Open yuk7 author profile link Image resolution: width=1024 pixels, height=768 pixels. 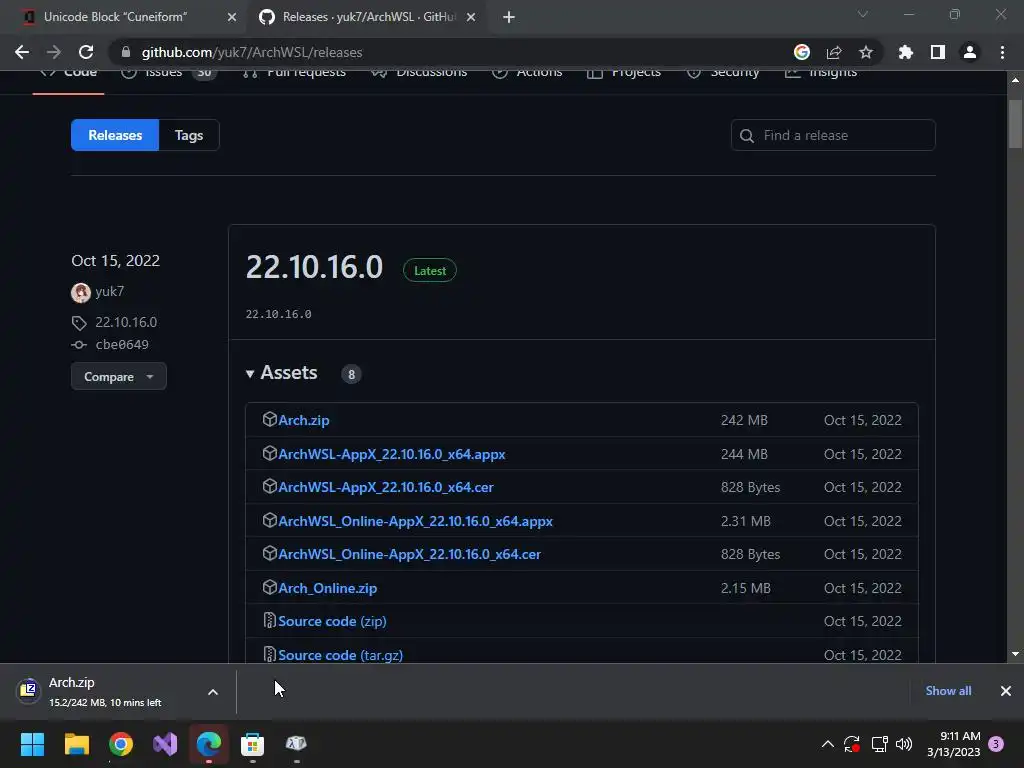pos(109,291)
